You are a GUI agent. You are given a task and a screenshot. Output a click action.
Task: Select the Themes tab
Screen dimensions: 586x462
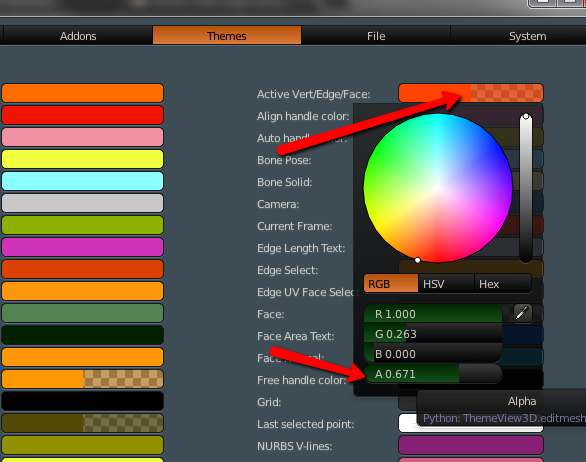226,36
